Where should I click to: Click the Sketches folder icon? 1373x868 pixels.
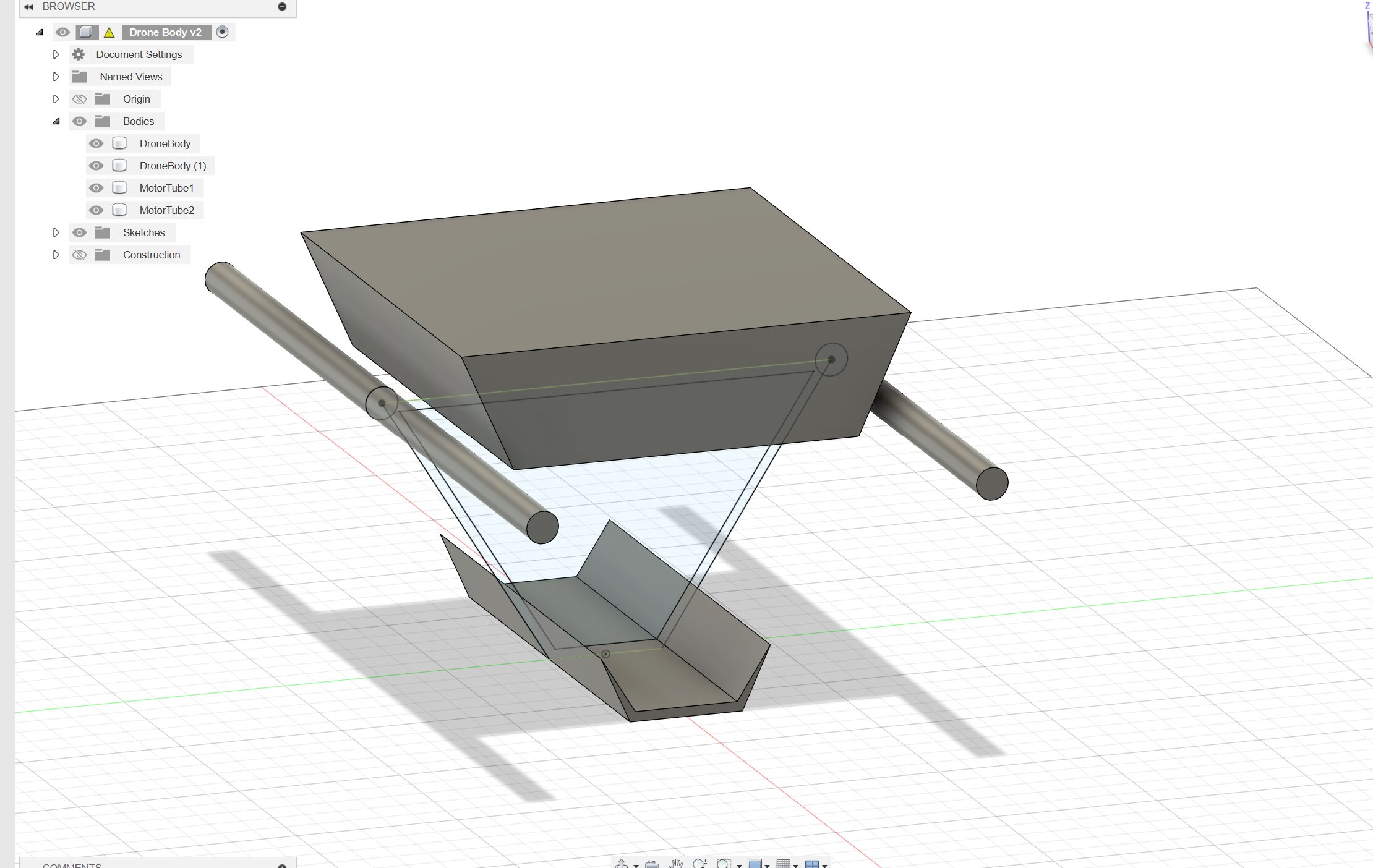pos(103,232)
